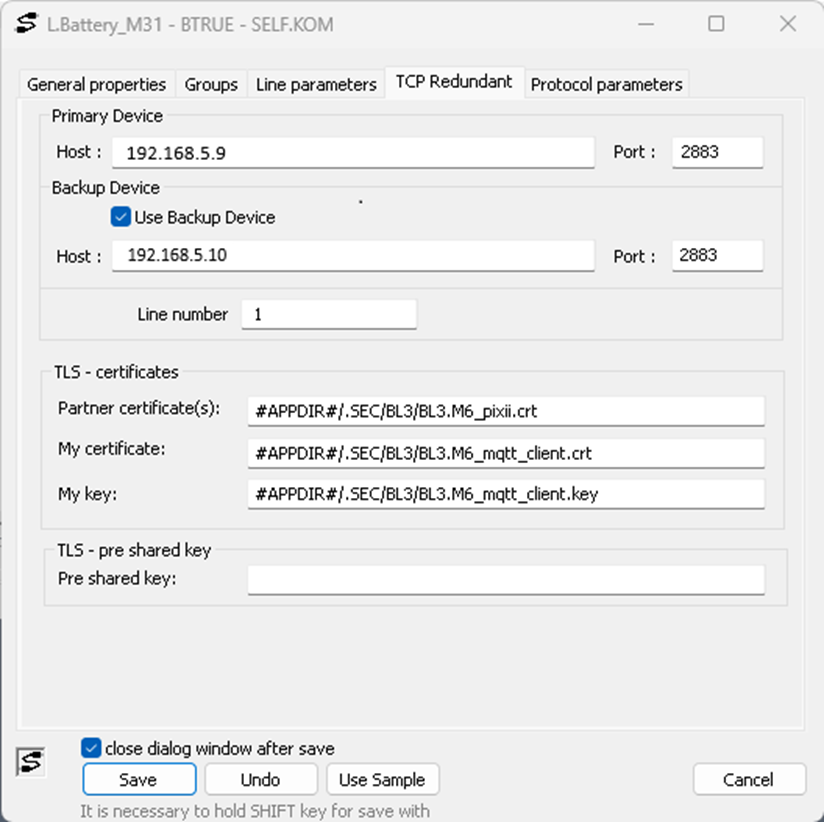Image resolution: width=824 pixels, height=822 pixels.
Task: Click the Pre shared key field
Action: [505, 580]
